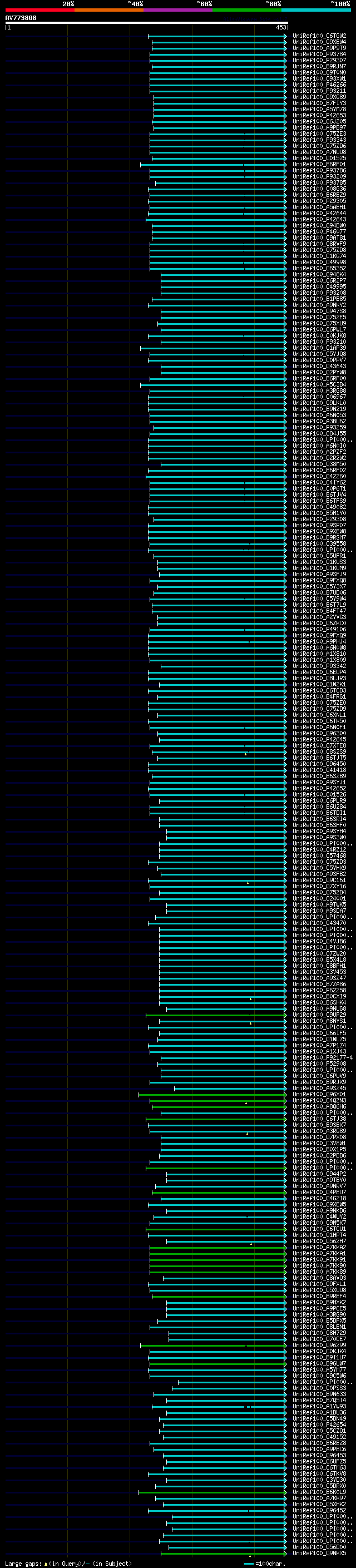Viewport: 356px width, 1568px height.
Task: Click the green alignment bar for UniRef100_Q9NKX5
Action: (x=224, y=1554)
